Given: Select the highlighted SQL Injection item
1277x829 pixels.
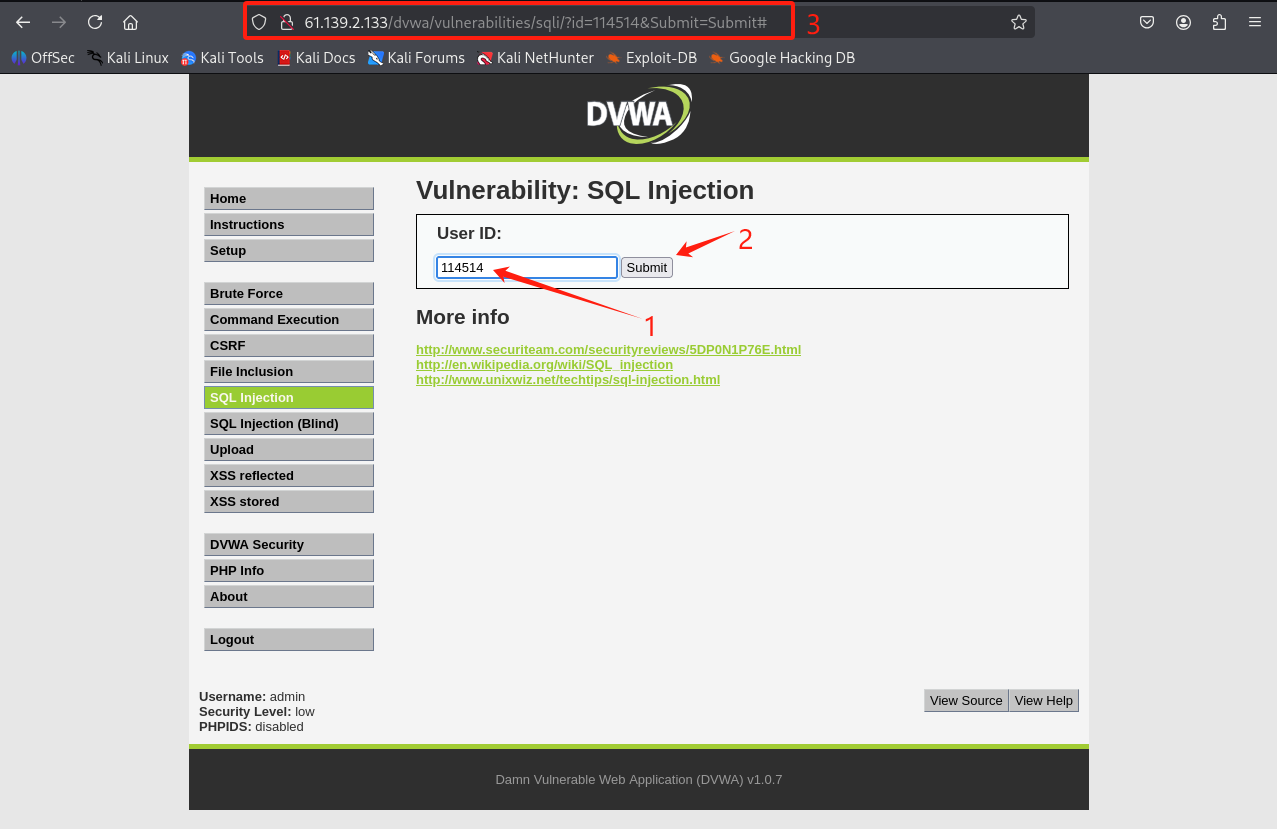Looking at the screenshot, I should (289, 397).
